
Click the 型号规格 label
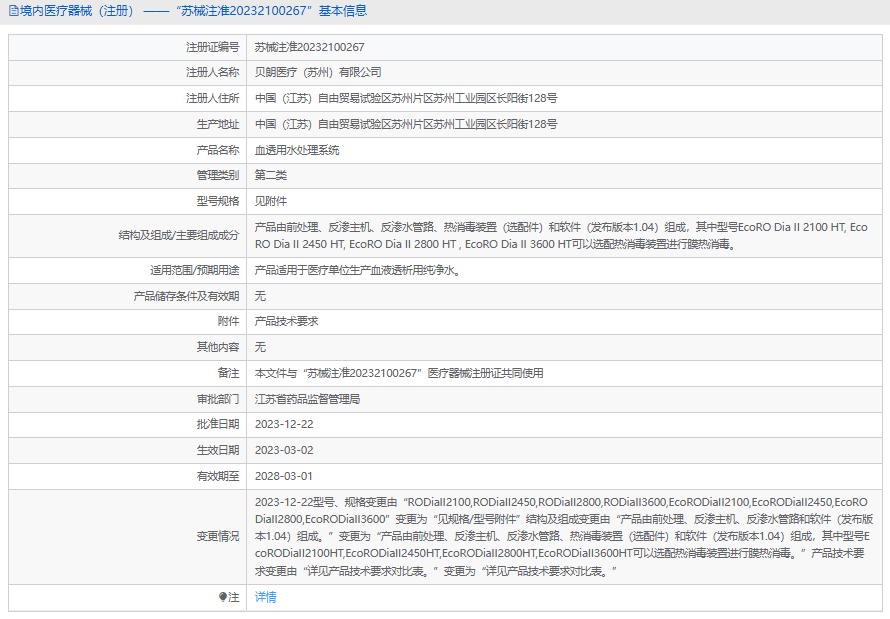pyautogui.click(x=218, y=201)
